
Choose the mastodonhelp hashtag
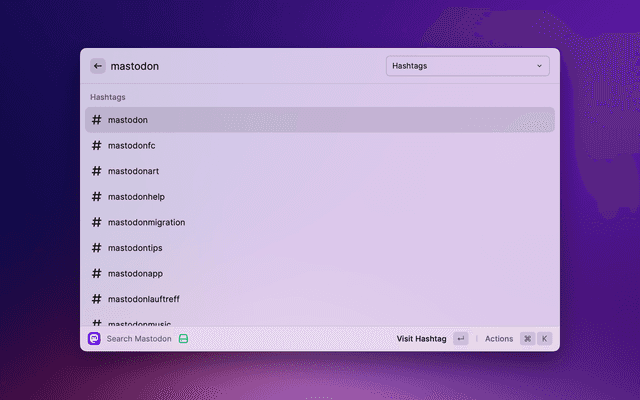pyautogui.click(x=320, y=197)
